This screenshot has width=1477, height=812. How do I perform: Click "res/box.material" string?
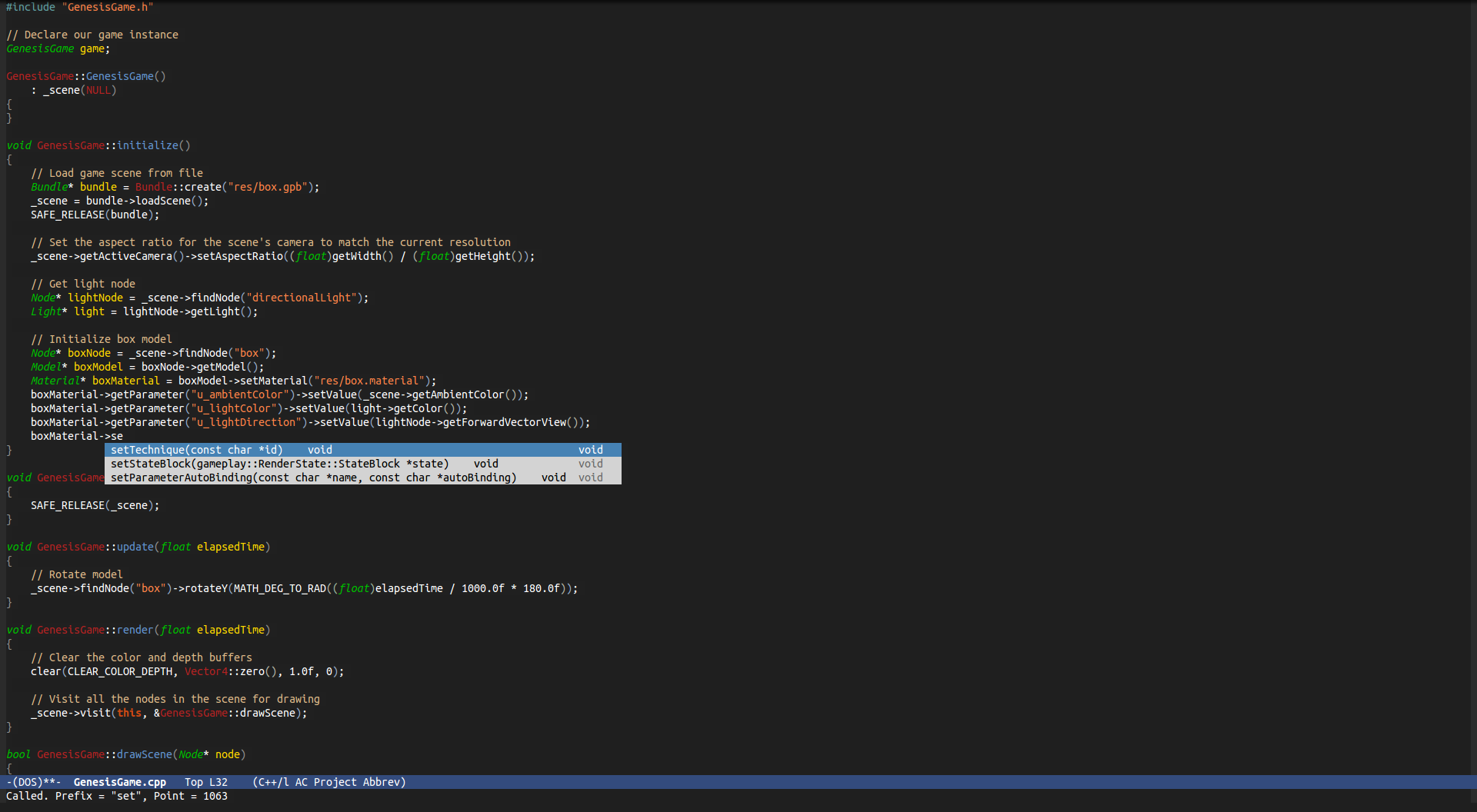pos(369,381)
